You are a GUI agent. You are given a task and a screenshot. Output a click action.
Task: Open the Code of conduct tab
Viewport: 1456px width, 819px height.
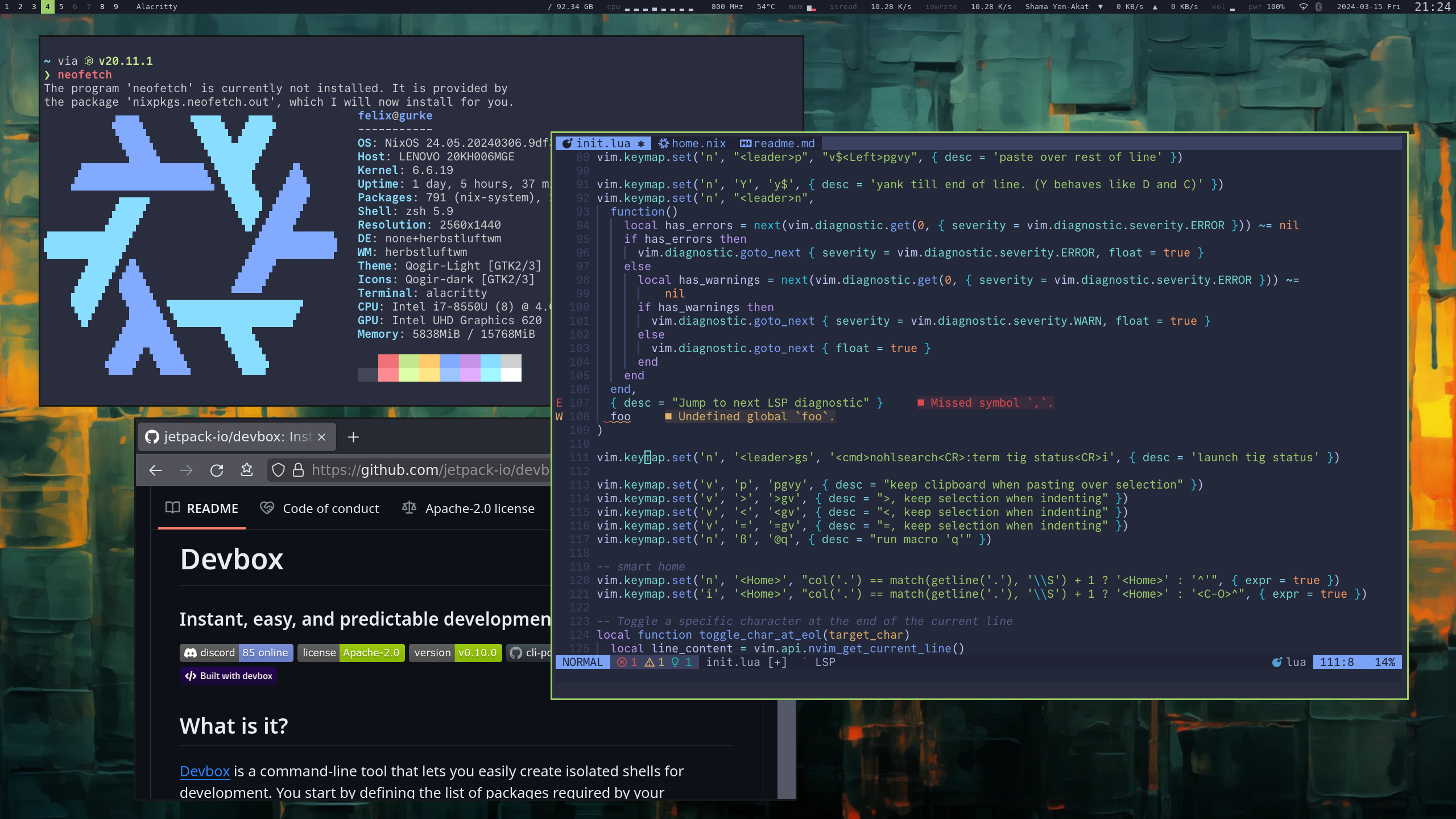tap(320, 508)
